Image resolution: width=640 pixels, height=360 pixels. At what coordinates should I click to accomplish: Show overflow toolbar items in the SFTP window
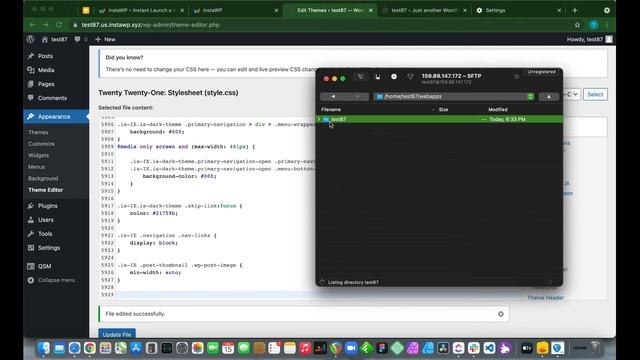pyautogui.click(x=516, y=77)
